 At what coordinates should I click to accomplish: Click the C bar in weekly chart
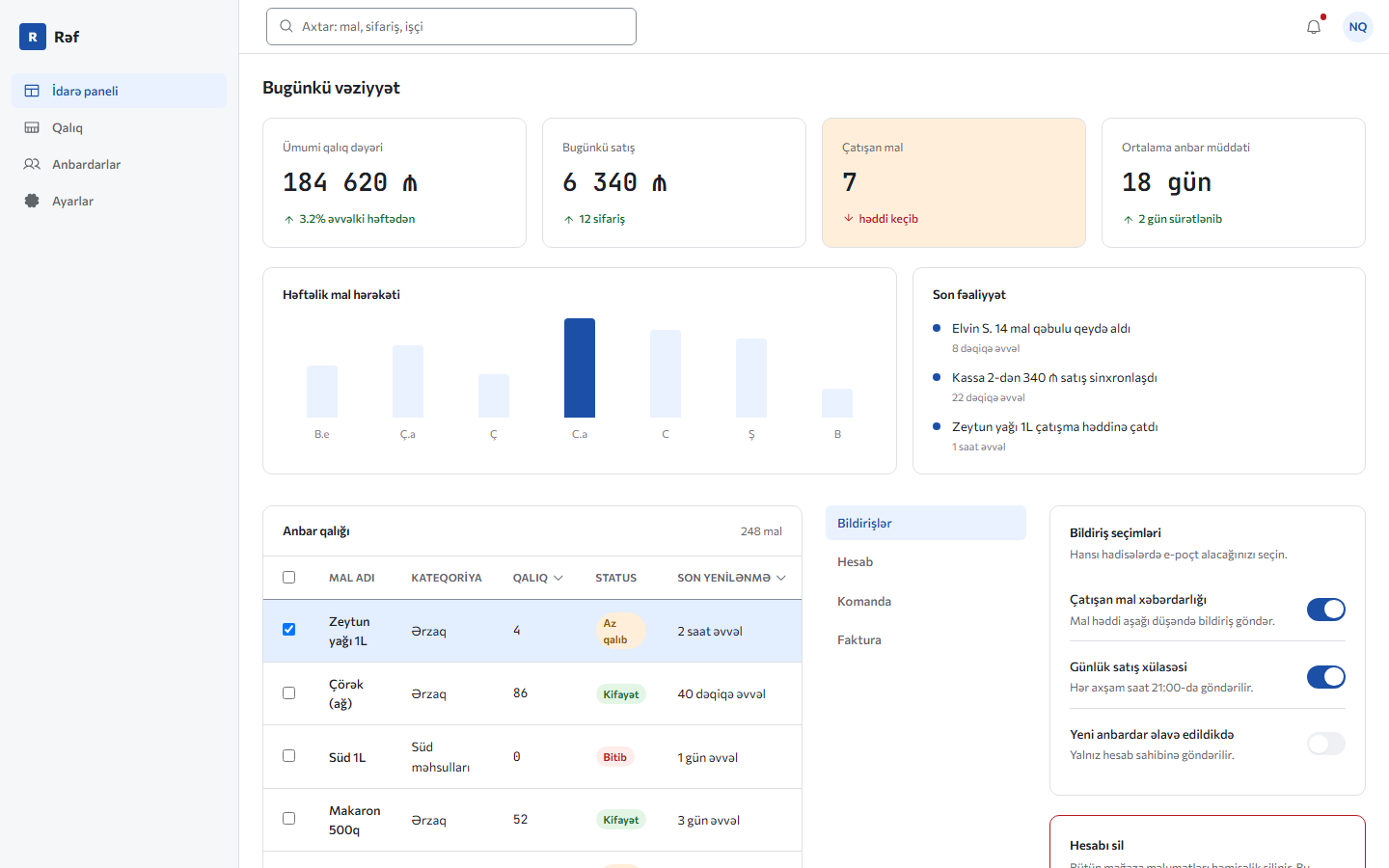click(x=666, y=373)
